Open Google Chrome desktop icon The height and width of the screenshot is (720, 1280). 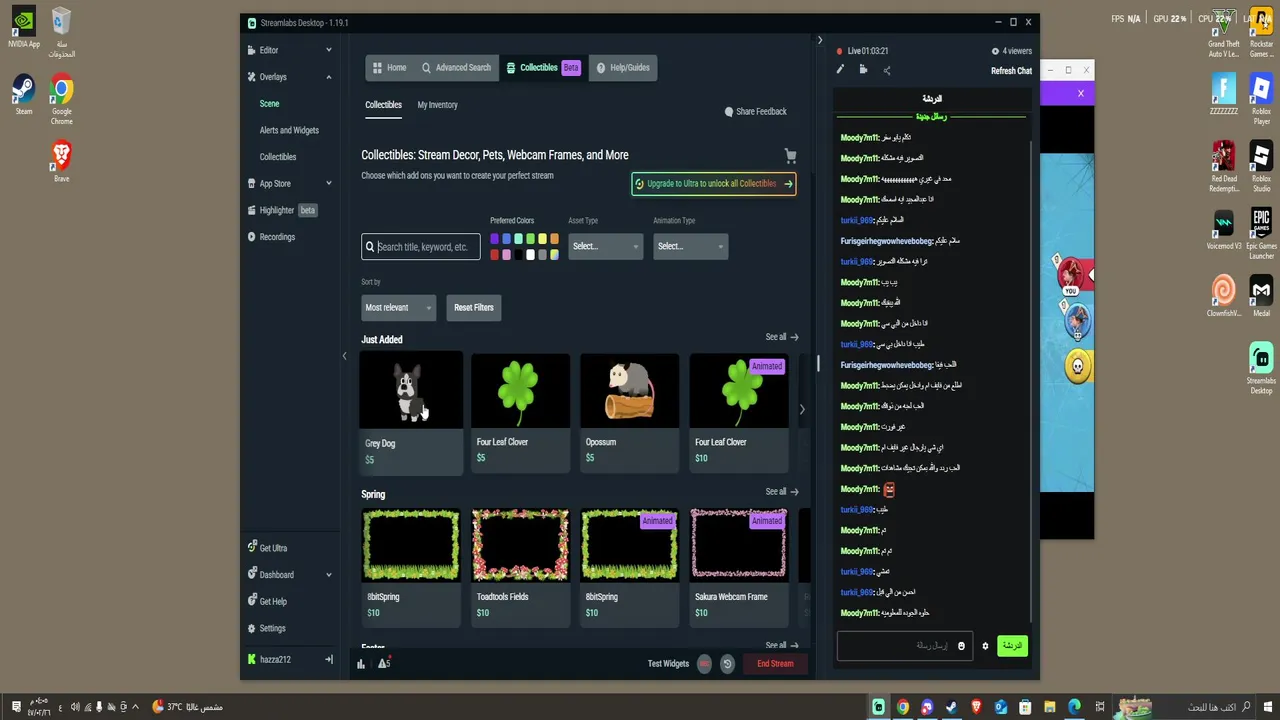coord(62,99)
